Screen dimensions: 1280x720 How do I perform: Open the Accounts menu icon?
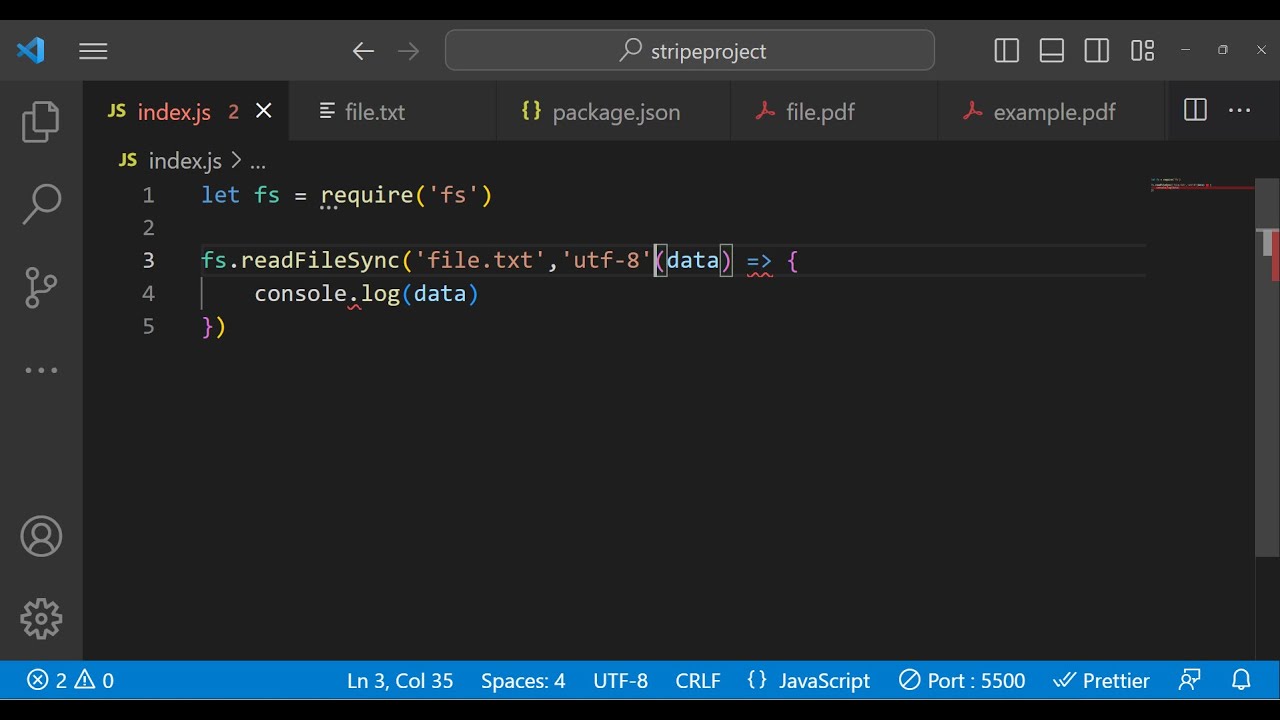tap(41, 537)
